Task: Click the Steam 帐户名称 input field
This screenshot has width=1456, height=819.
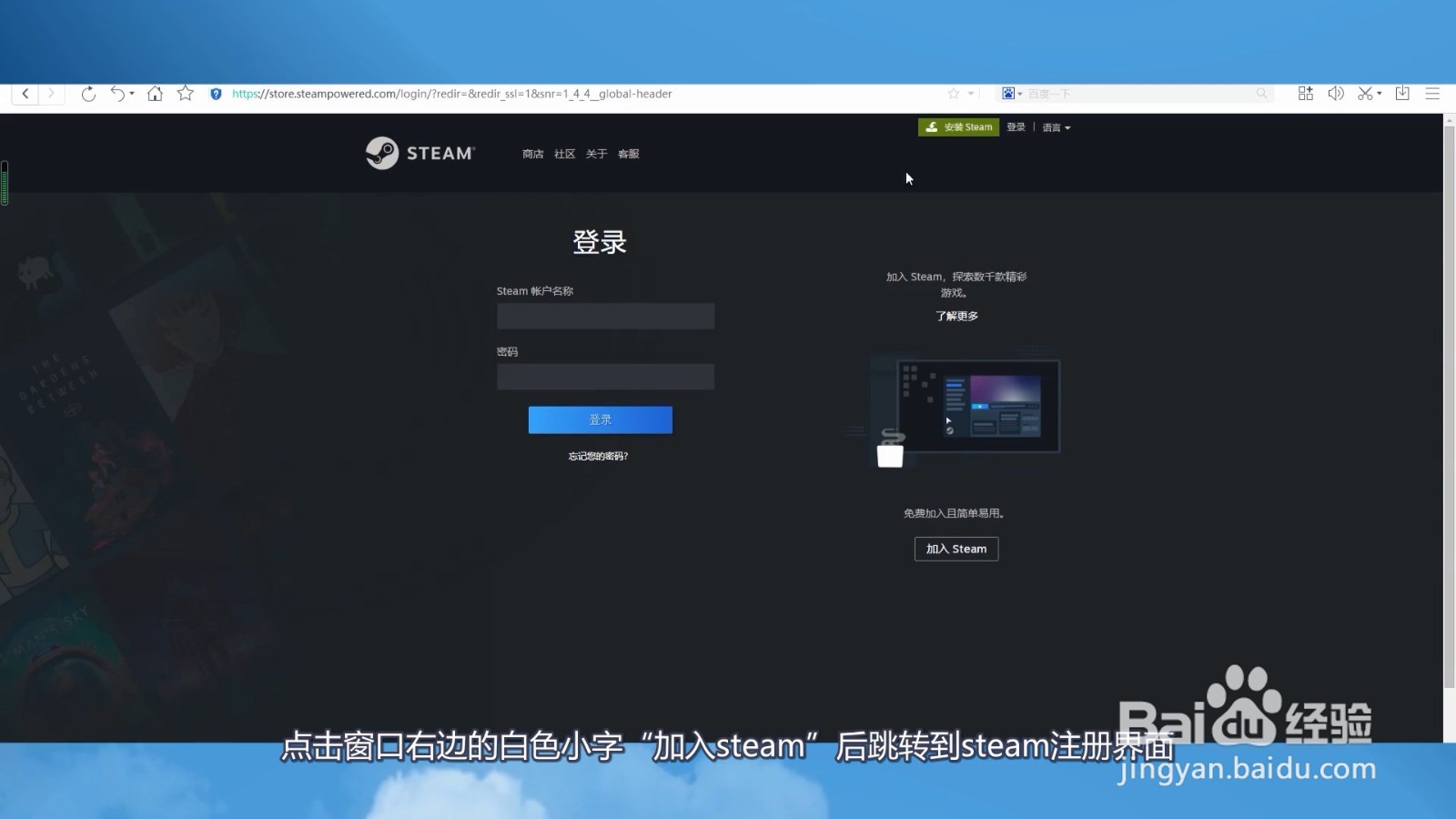Action: coord(605,316)
